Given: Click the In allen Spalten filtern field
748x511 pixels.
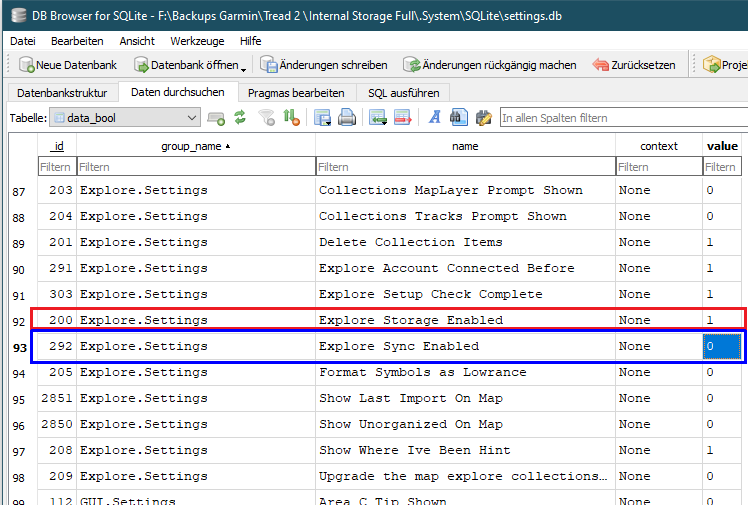Looking at the screenshot, I should pyautogui.click(x=623, y=117).
